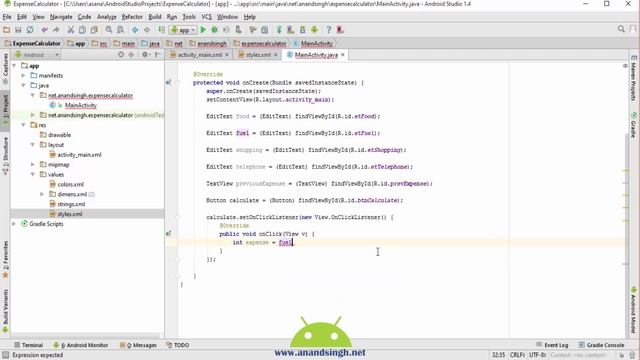Open the File menu
The height and width of the screenshot is (360, 640).
(7, 17)
